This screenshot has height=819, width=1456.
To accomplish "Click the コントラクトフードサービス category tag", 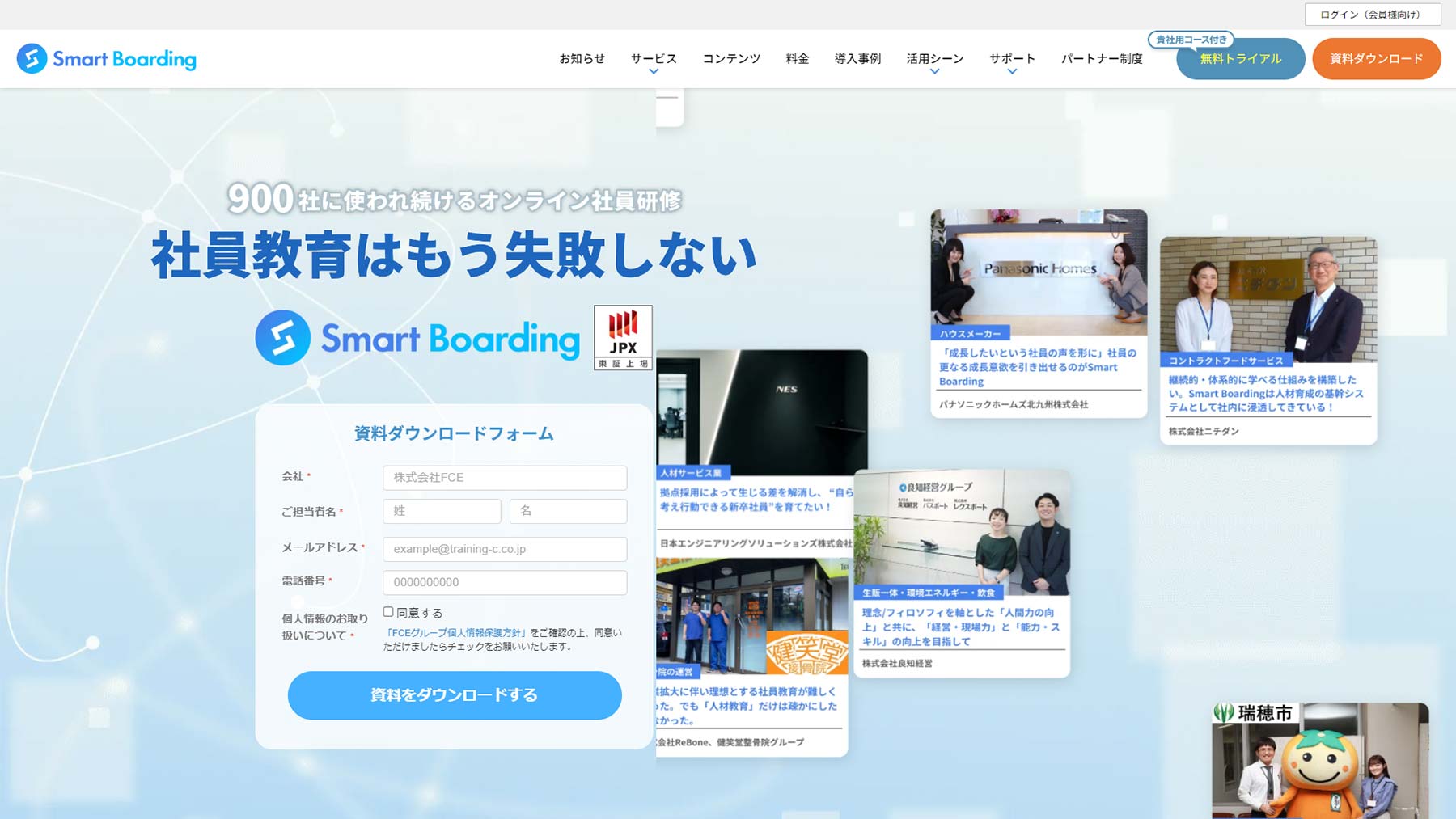I will (1225, 361).
